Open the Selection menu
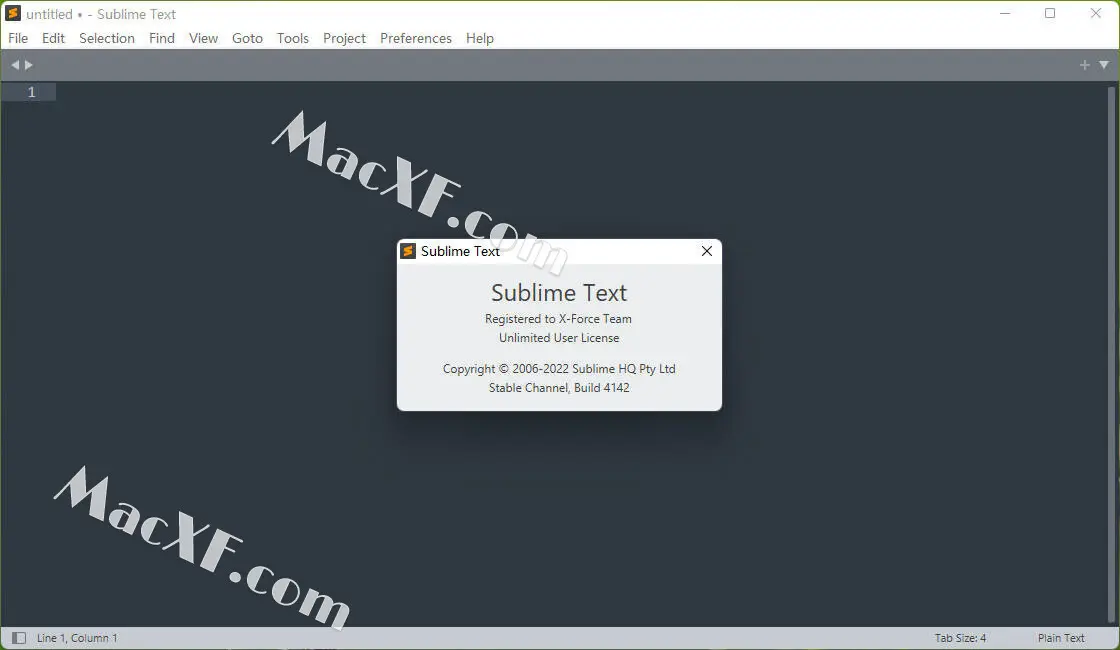 pos(106,39)
